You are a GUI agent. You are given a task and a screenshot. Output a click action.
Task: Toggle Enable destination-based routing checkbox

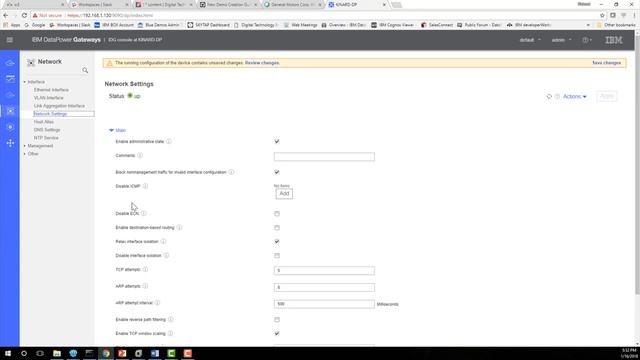tap(277, 228)
